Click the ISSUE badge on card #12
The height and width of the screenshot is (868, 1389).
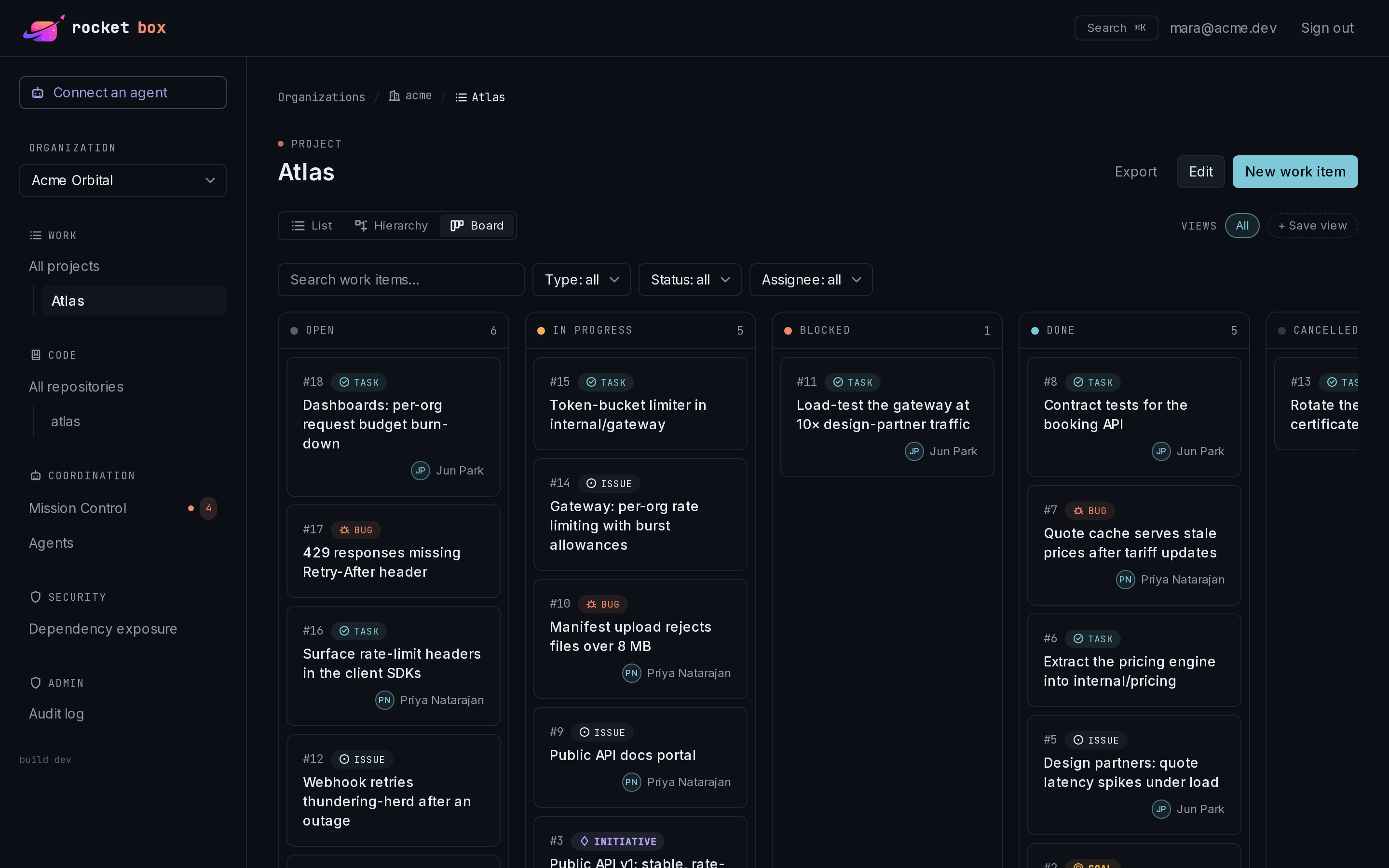tap(362, 759)
